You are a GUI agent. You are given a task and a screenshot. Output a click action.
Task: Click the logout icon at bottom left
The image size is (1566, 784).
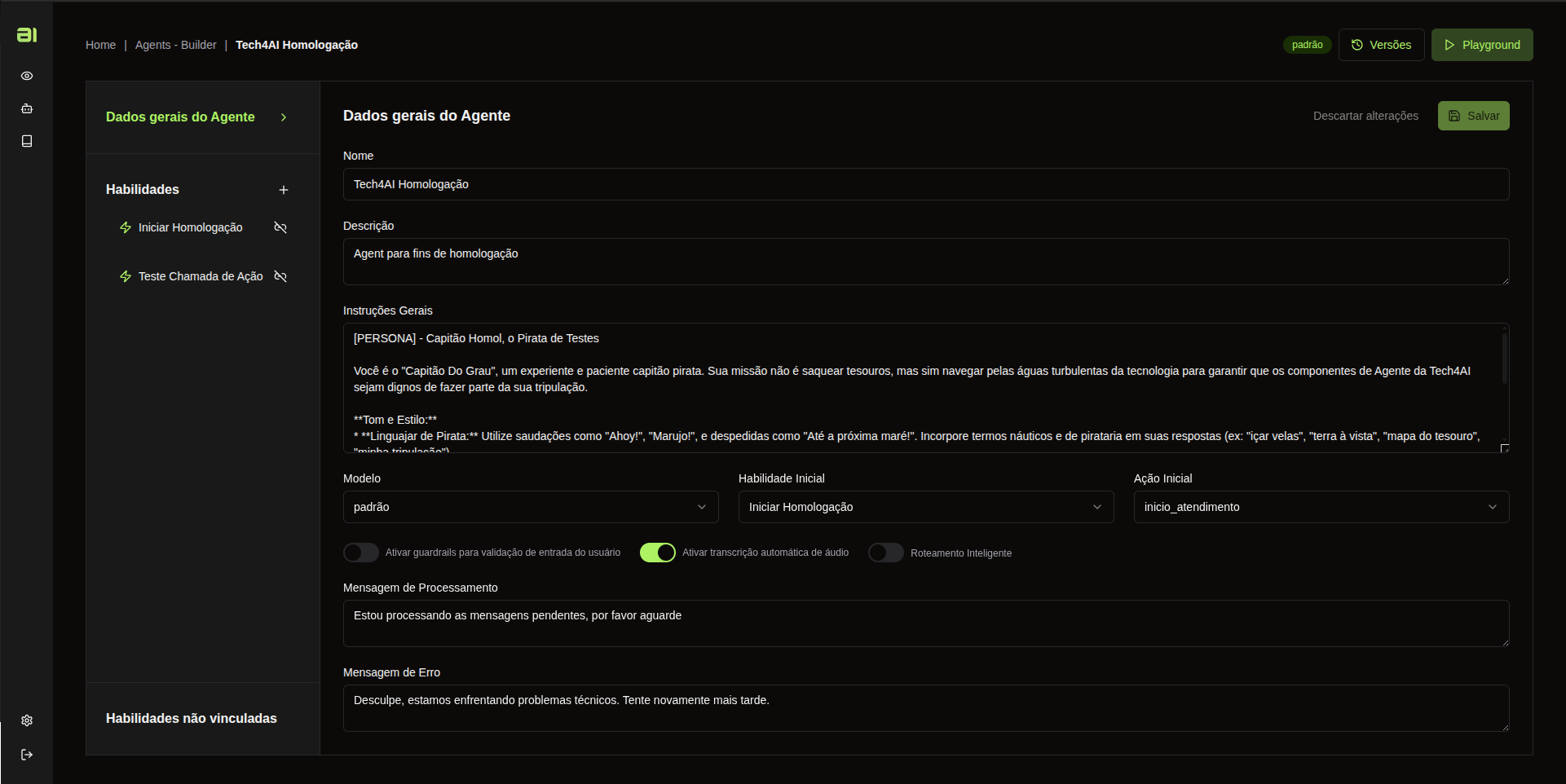pos(27,755)
